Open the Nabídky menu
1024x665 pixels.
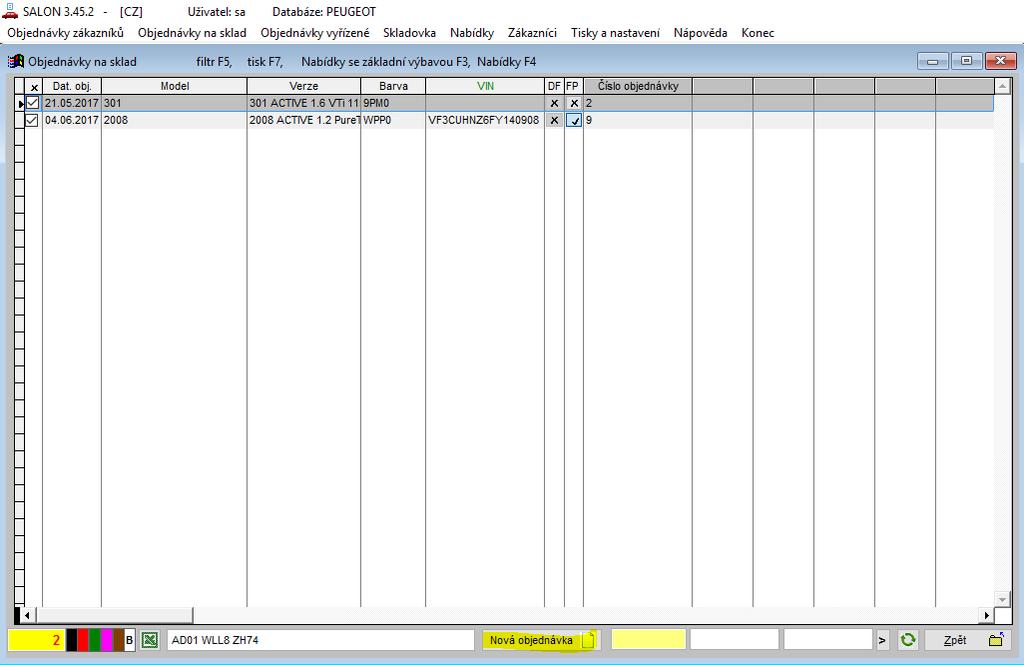pos(472,33)
